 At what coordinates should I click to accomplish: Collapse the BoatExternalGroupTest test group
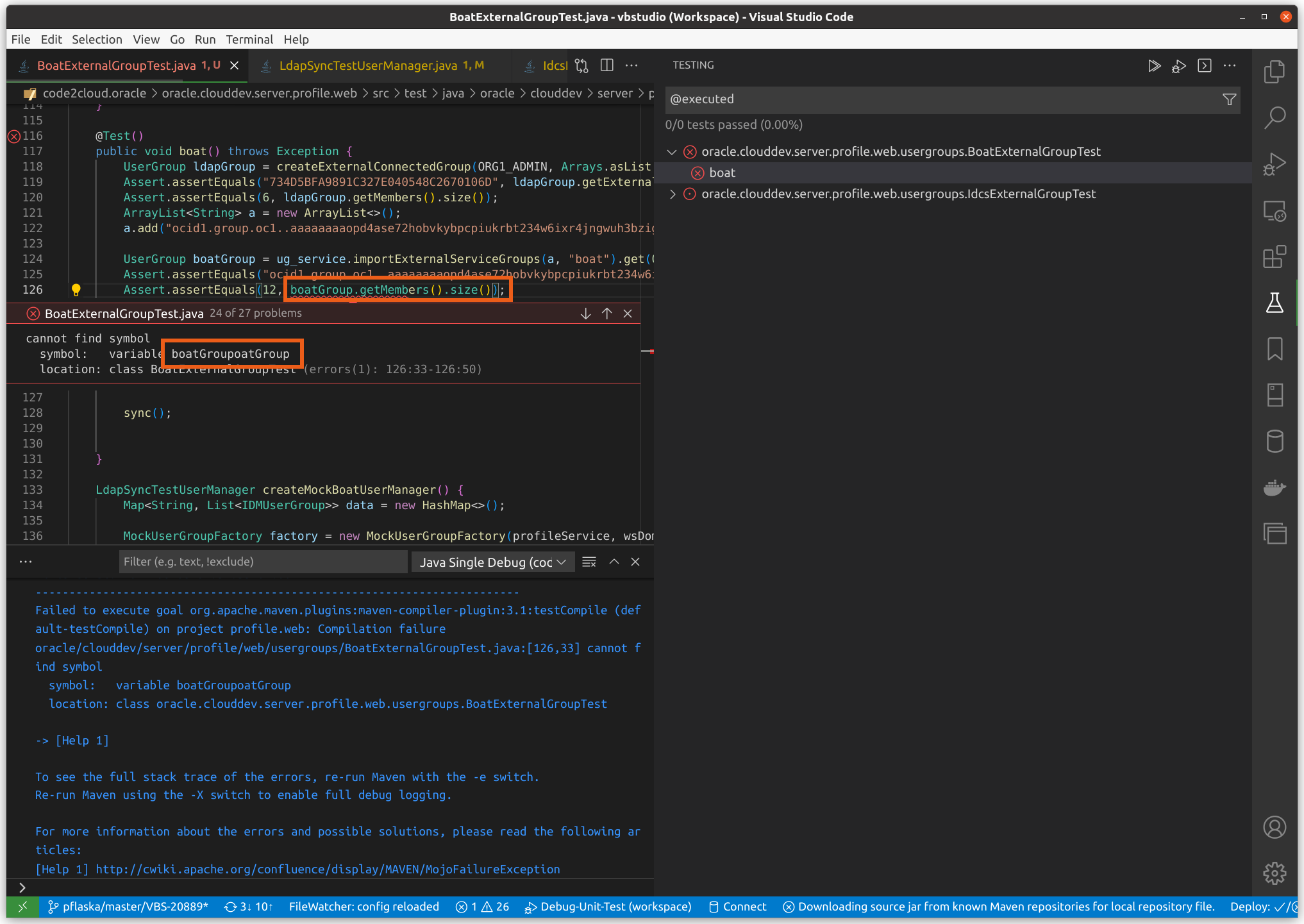click(x=672, y=152)
